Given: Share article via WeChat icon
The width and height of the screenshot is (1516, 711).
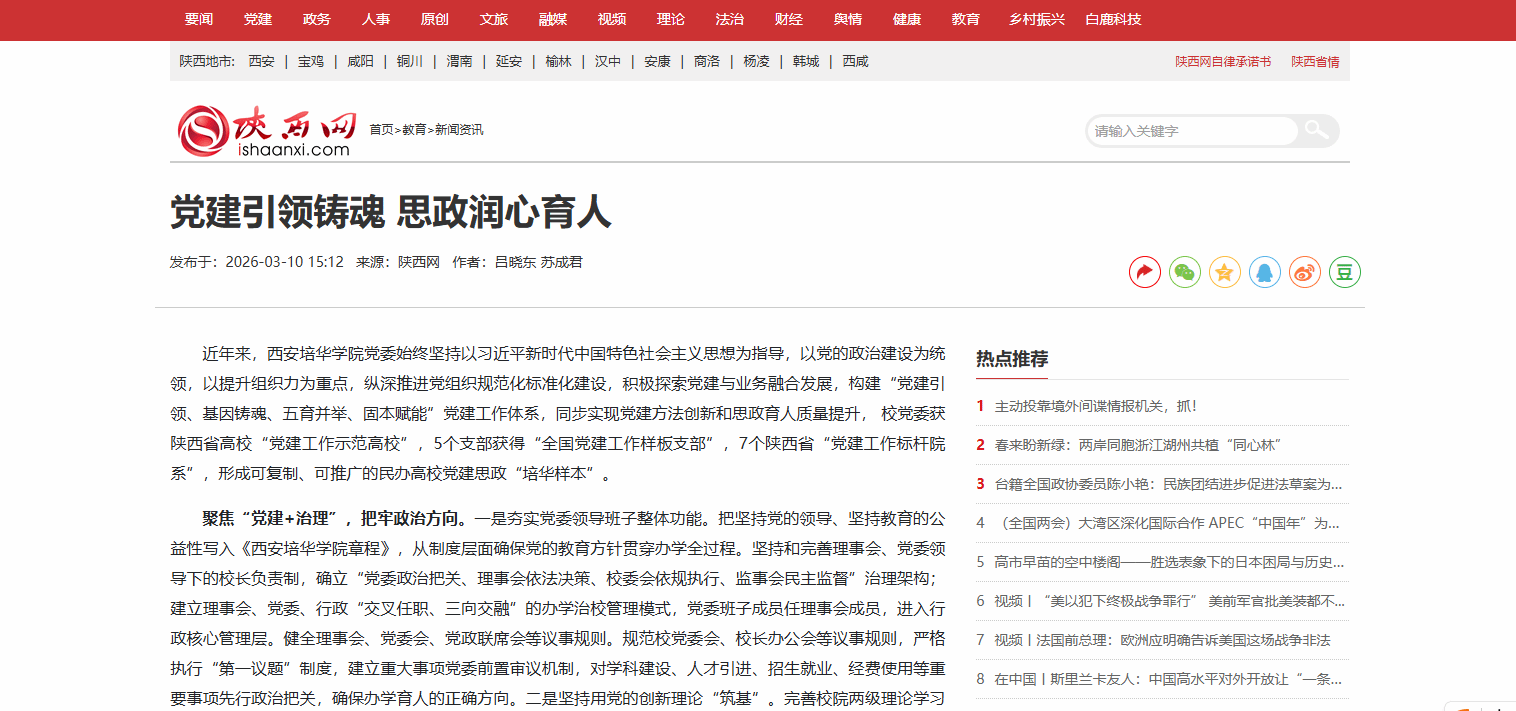Looking at the screenshot, I should [1185, 272].
